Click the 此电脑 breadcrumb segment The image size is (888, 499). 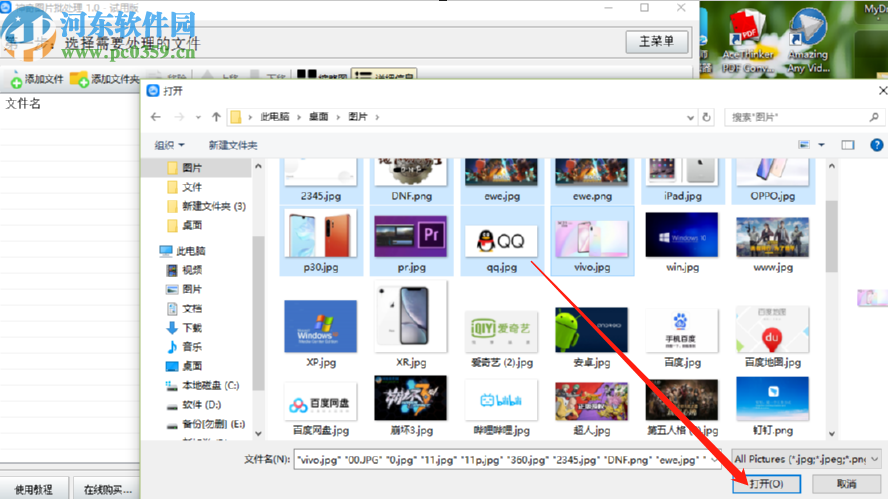point(275,117)
